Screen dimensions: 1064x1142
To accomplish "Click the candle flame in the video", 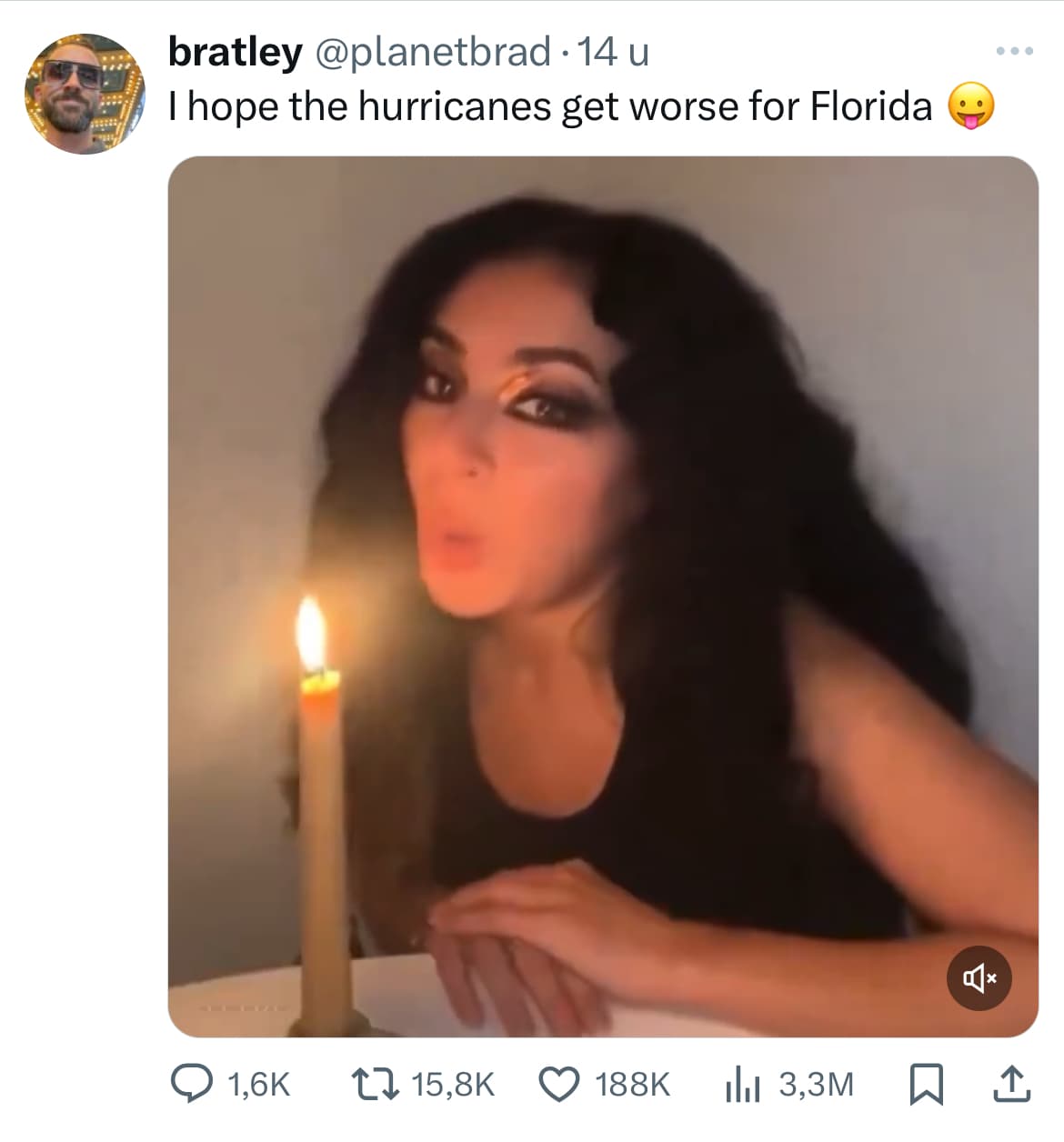I will pyautogui.click(x=311, y=632).
